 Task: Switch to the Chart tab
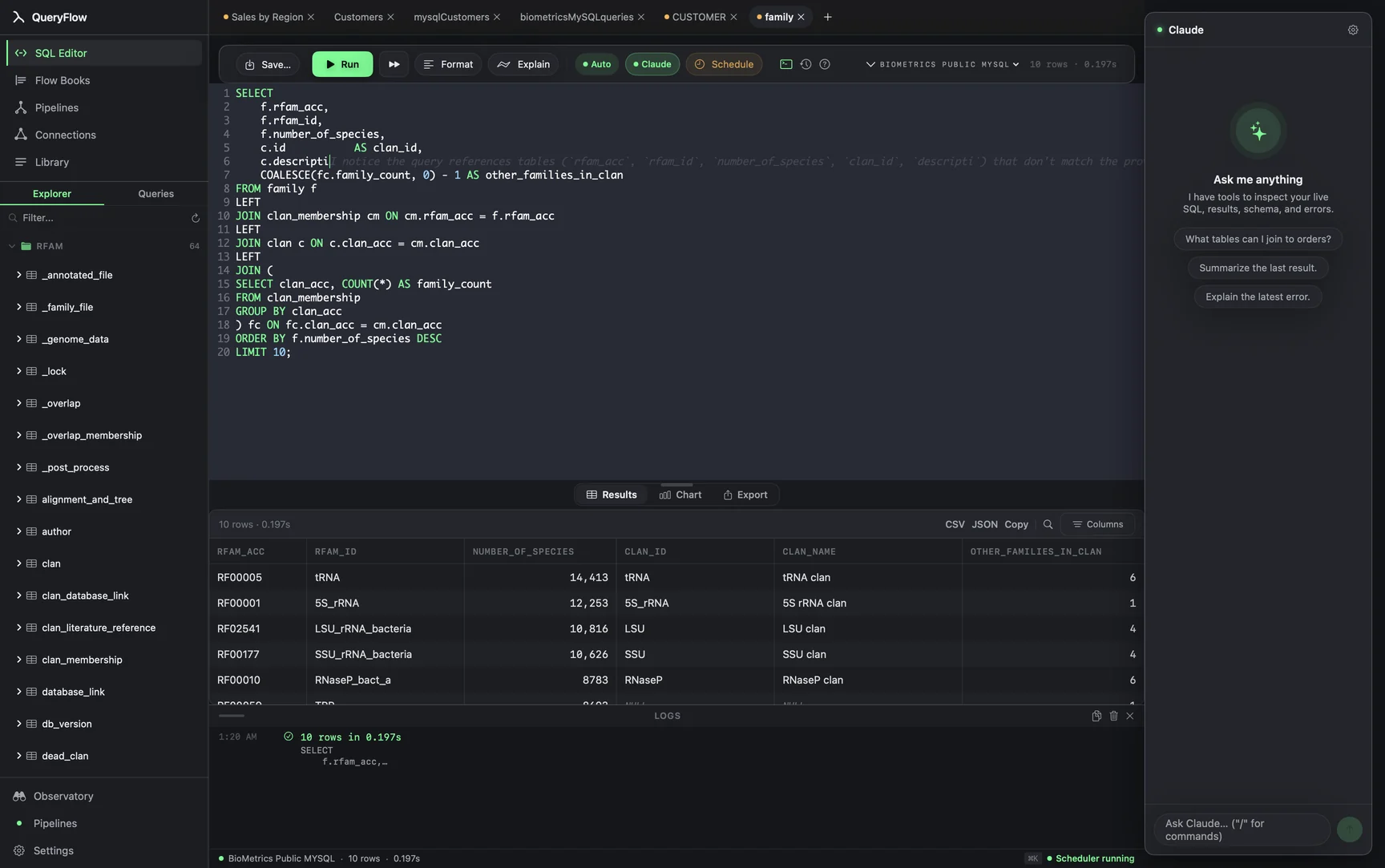pos(680,495)
